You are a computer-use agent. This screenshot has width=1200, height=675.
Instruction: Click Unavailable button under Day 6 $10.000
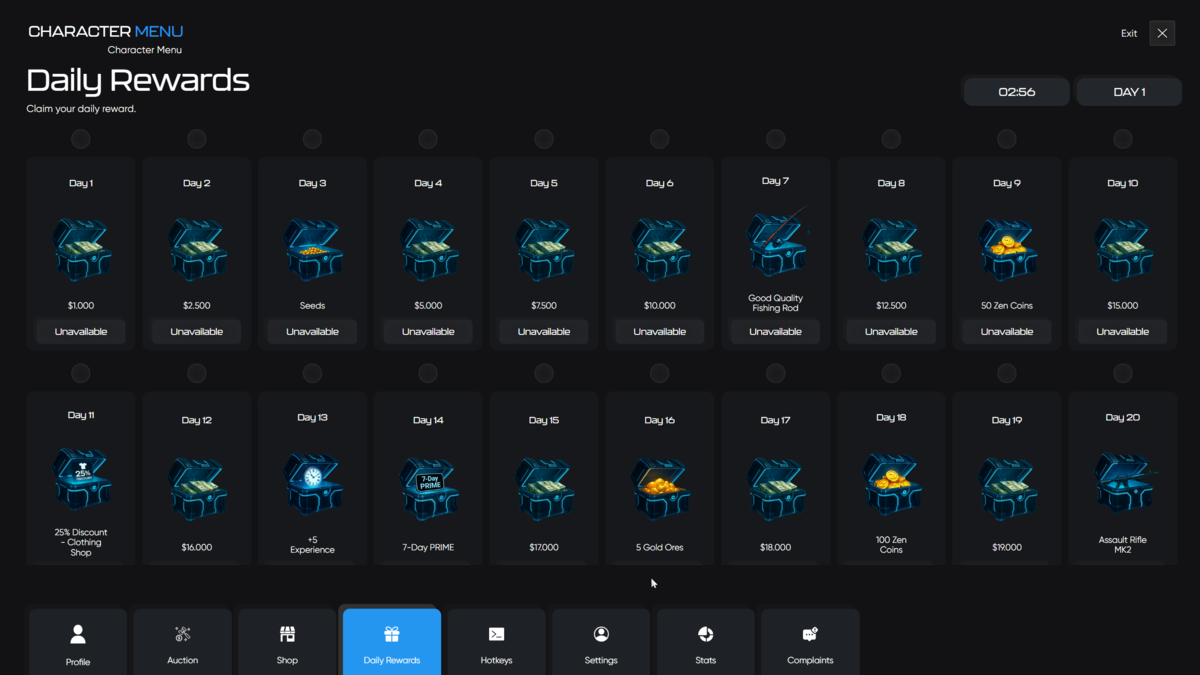[x=660, y=332]
